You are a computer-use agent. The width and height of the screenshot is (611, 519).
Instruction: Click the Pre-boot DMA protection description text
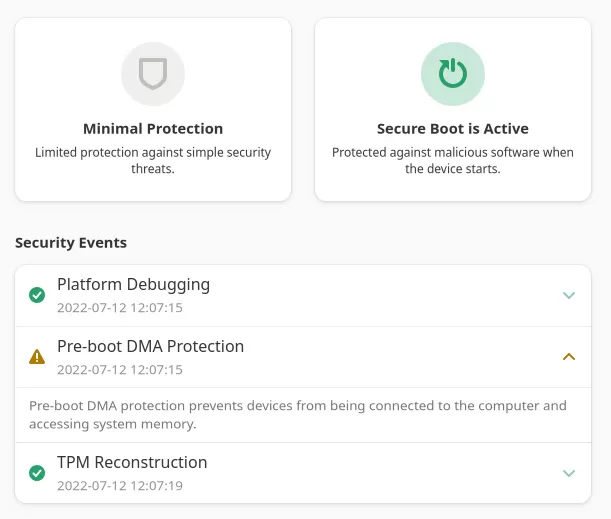tap(298, 415)
